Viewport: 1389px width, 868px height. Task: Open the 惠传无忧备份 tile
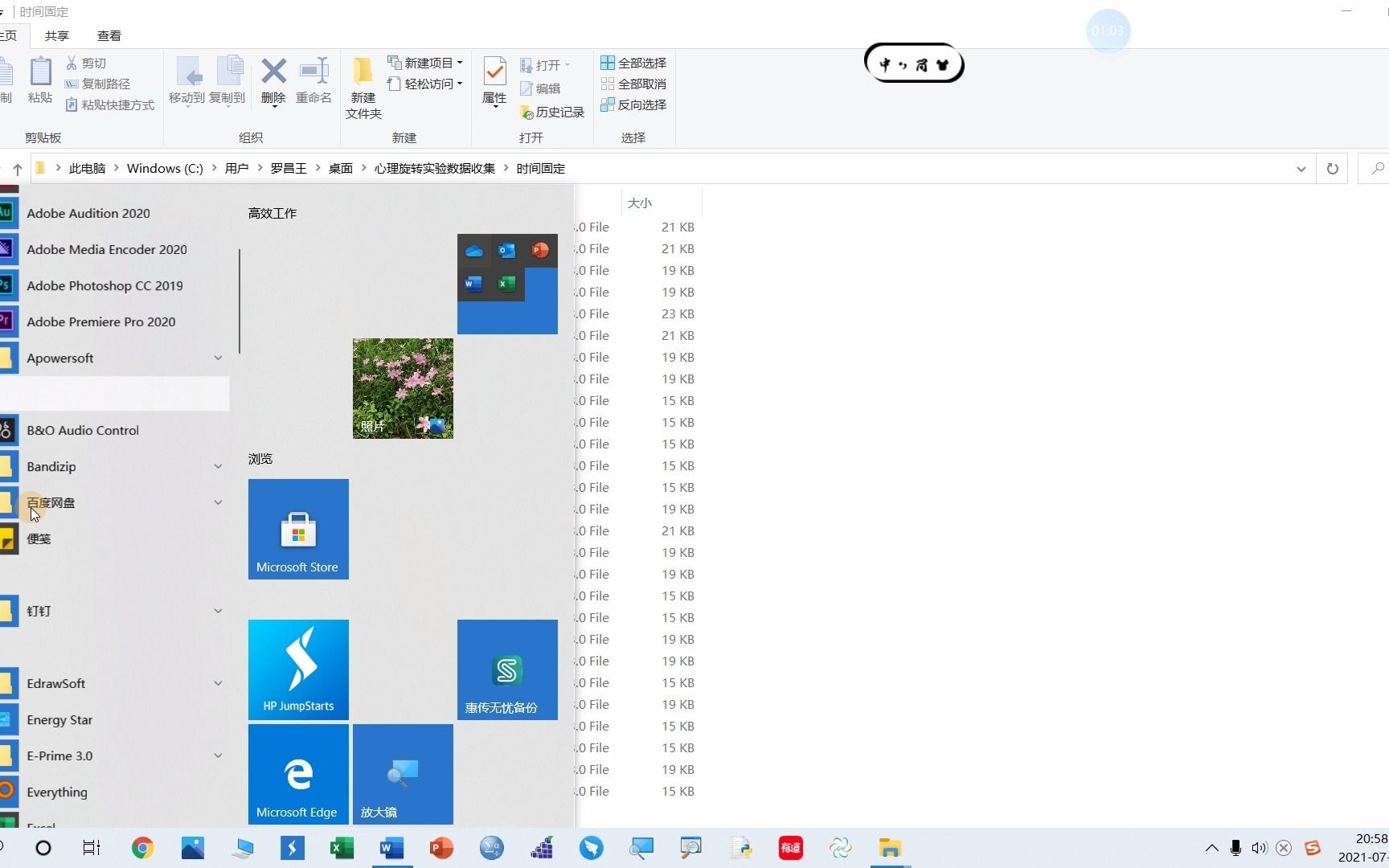tap(507, 669)
